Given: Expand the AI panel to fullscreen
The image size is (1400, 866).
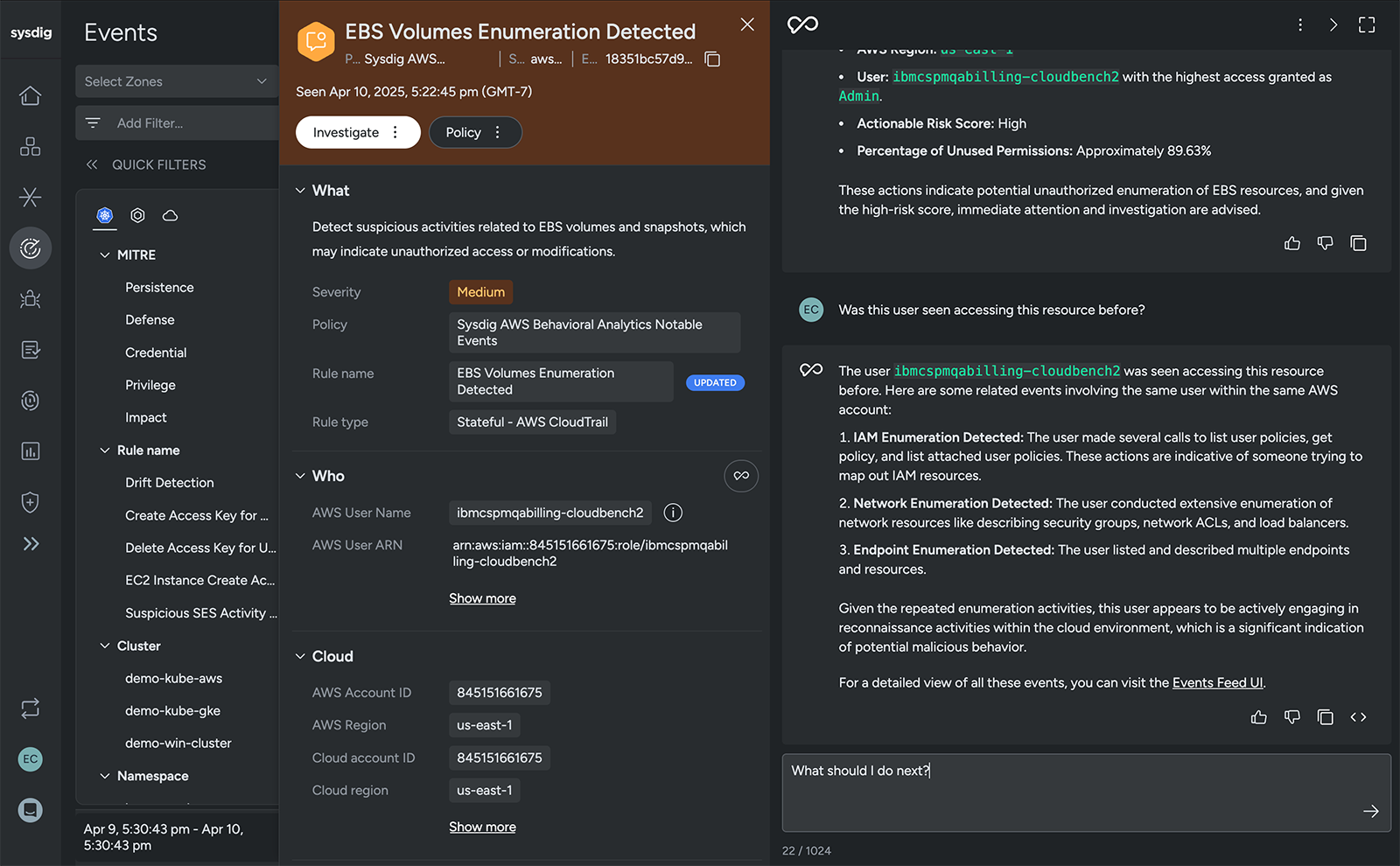Looking at the screenshot, I should click(1367, 24).
